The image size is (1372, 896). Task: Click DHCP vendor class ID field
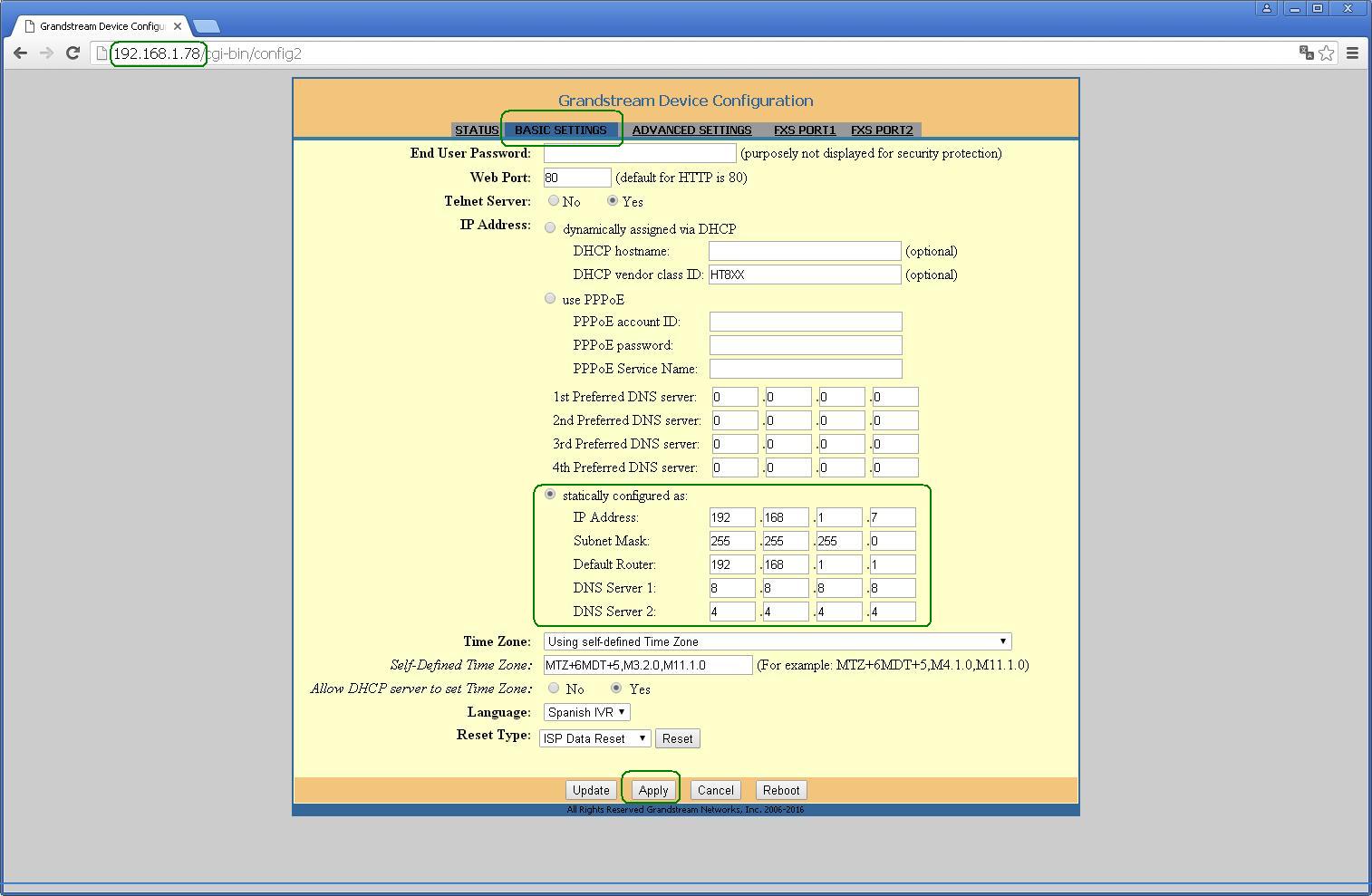805,275
